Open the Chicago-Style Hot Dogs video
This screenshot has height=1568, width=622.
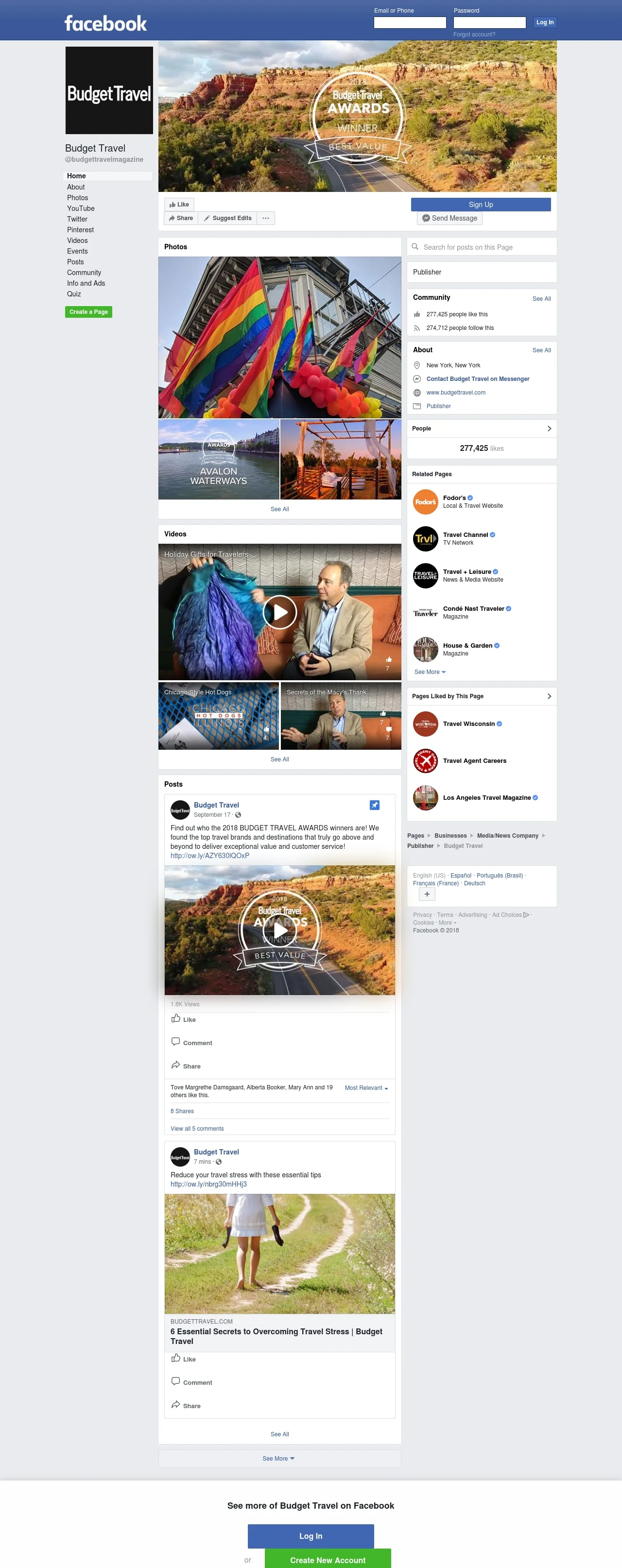click(x=219, y=716)
